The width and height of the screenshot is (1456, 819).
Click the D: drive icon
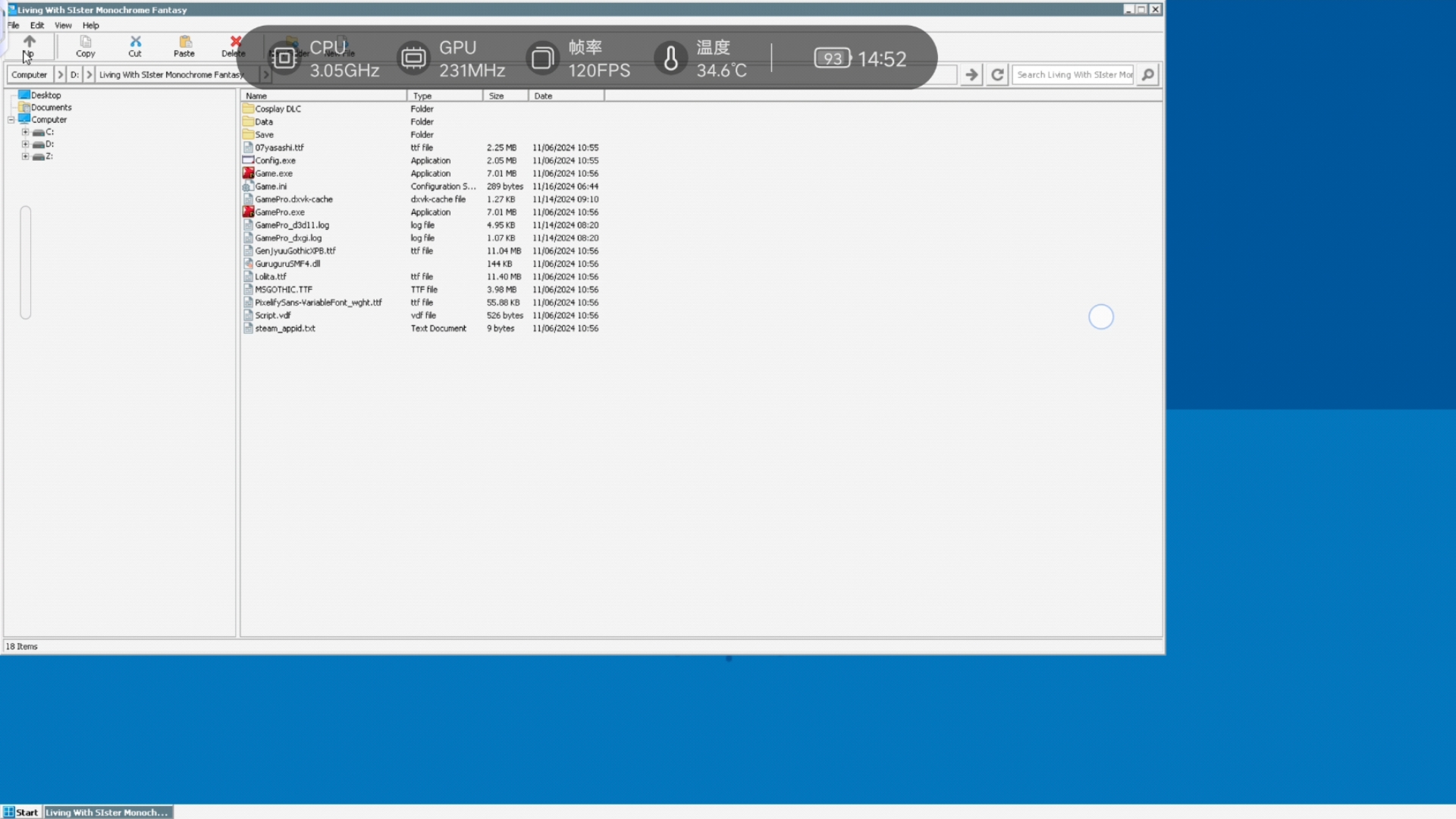point(39,144)
